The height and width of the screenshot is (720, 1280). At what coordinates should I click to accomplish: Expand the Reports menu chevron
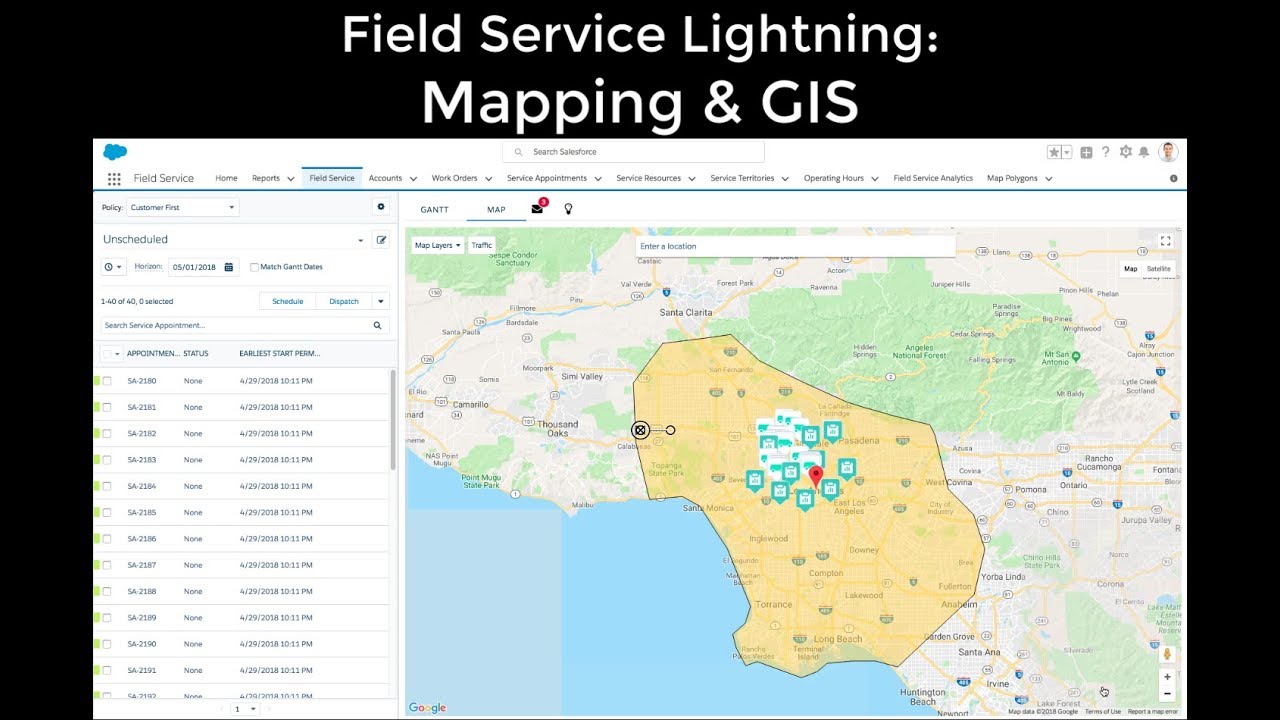tap(291, 179)
